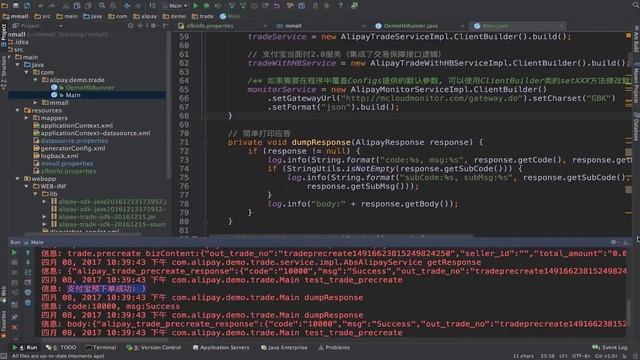
Task: Click the Paste toolbar icon
Action: coord(88,6)
